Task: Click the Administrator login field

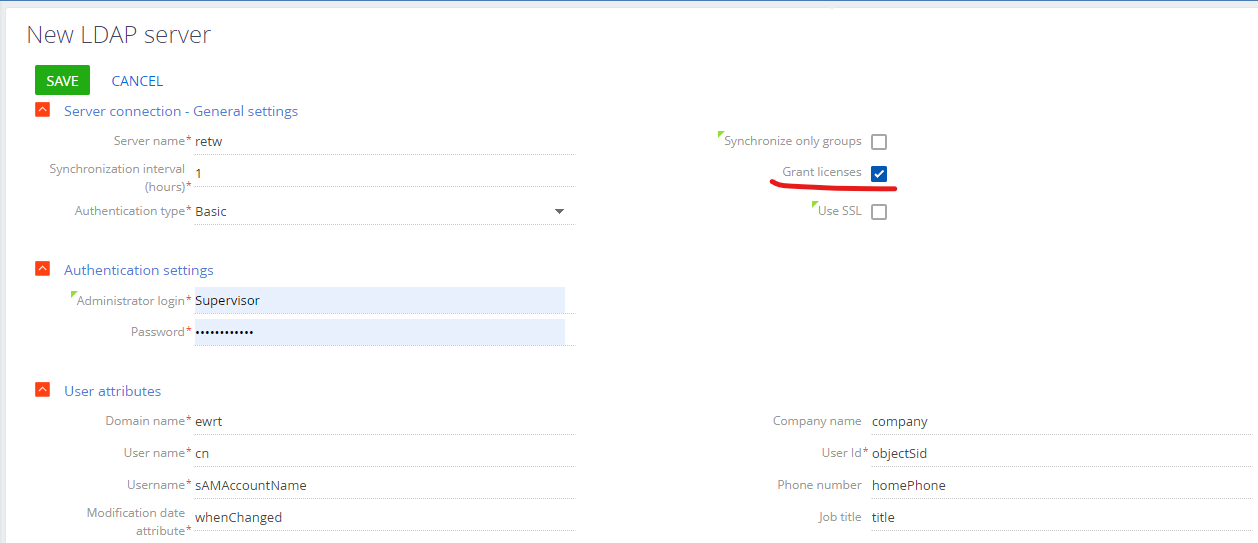Action: 379,300
